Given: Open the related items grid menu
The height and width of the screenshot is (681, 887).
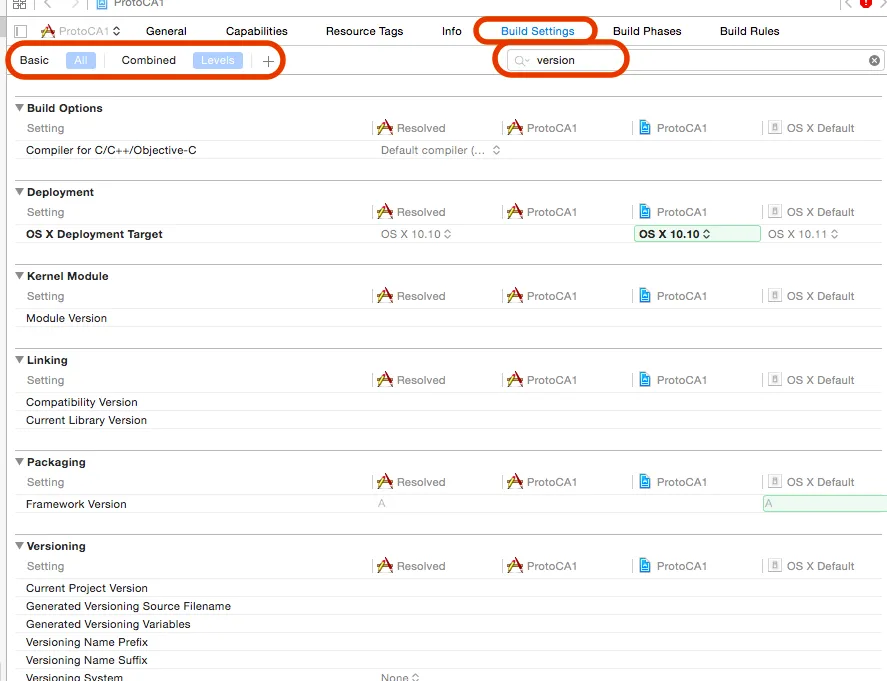Looking at the screenshot, I should coord(19,4).
